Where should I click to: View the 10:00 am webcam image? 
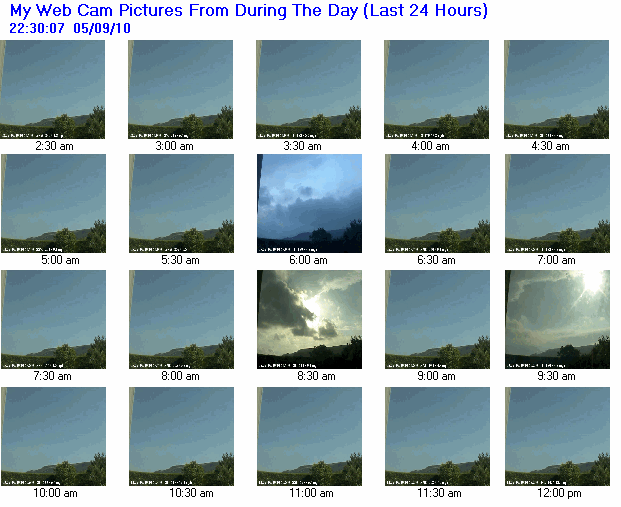click(53, 436)
